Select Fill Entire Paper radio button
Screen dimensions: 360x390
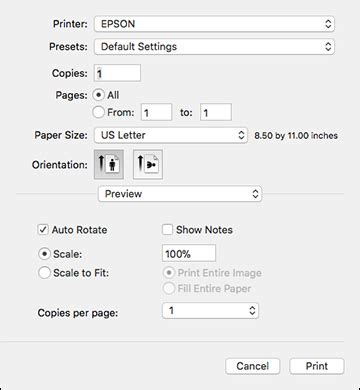click(x=169, y=289)
